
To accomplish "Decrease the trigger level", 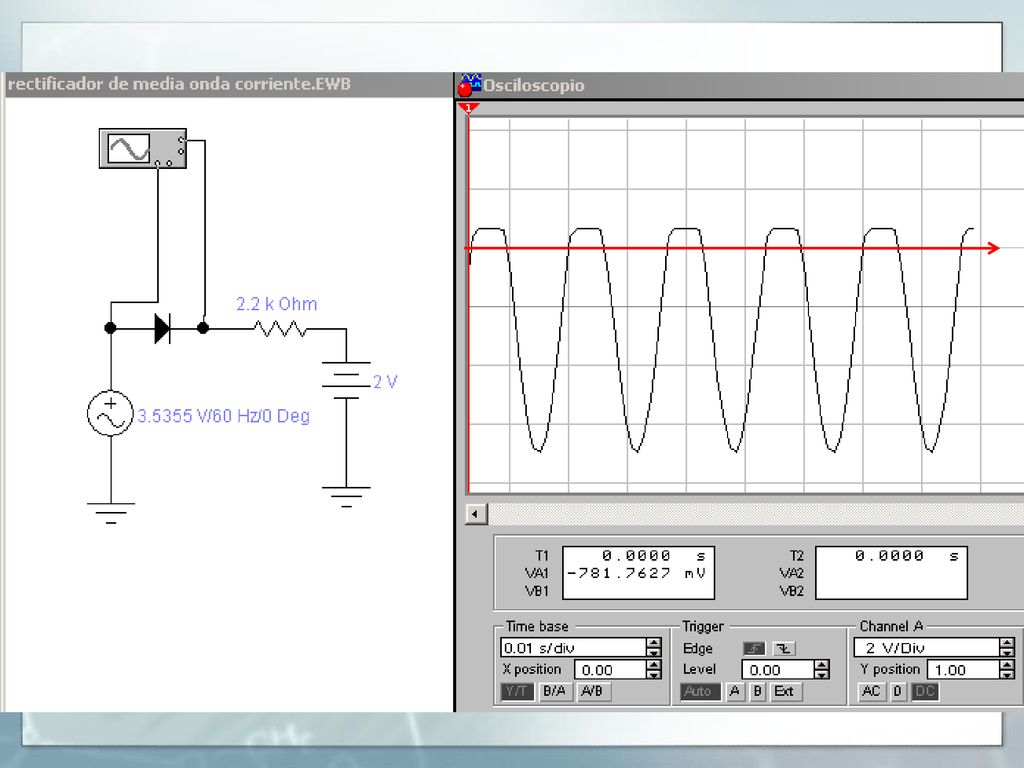I will point(822,675).
